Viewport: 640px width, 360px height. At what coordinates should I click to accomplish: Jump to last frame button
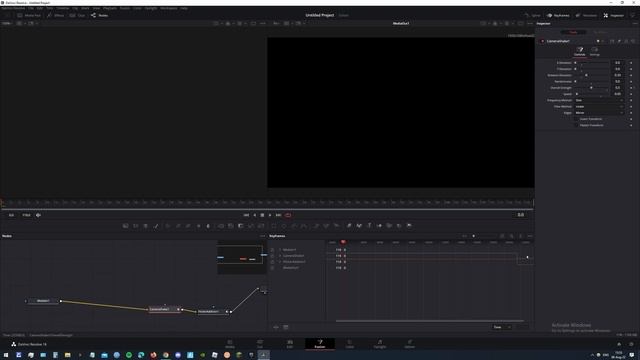278,215
